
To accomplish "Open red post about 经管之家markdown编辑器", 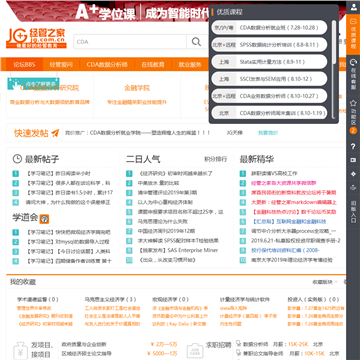I will [x=294, y=202].
